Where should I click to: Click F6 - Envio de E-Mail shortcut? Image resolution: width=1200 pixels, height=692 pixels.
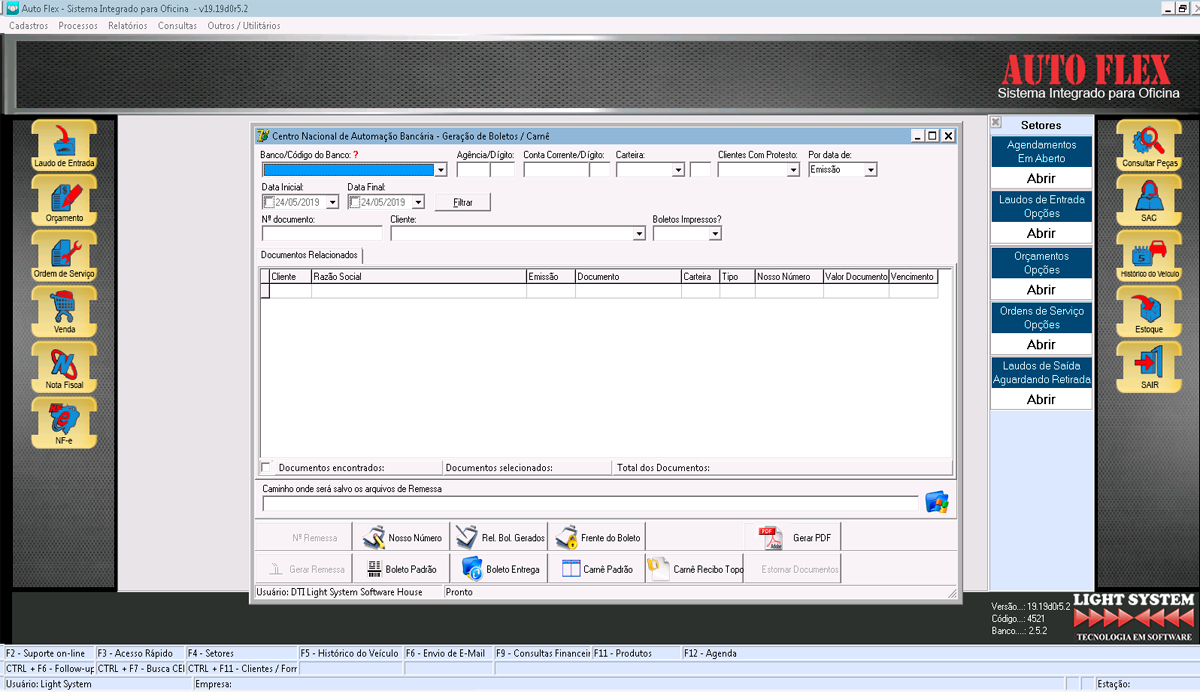445,653
